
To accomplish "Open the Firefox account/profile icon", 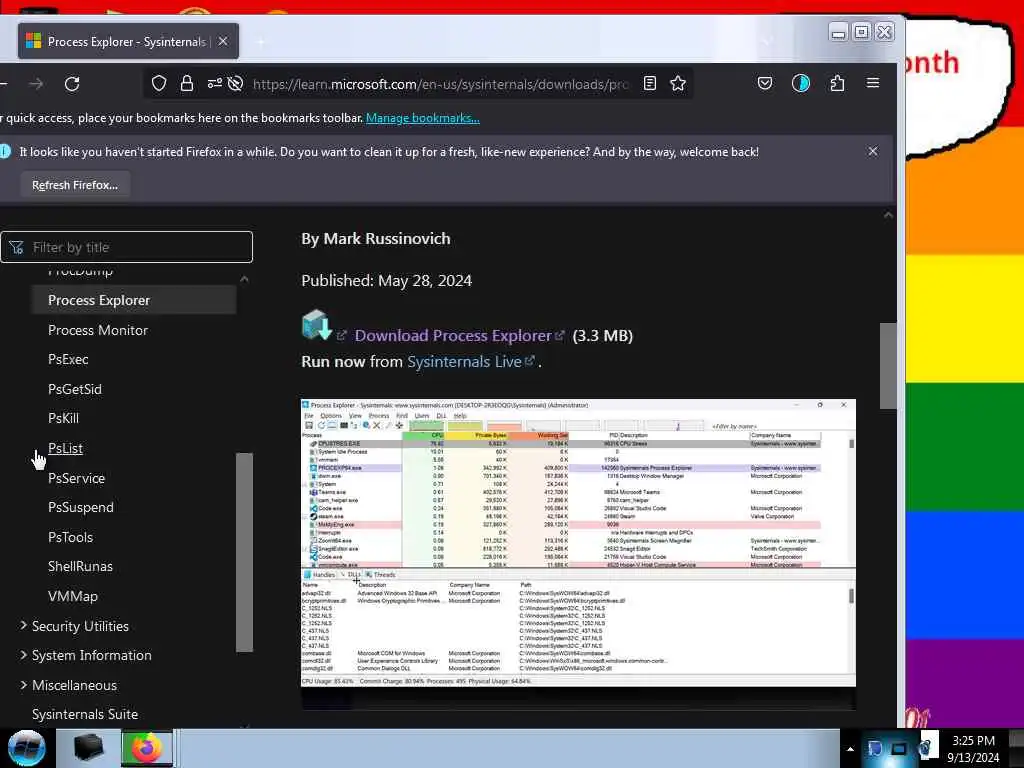I will (x=801, y=84).
